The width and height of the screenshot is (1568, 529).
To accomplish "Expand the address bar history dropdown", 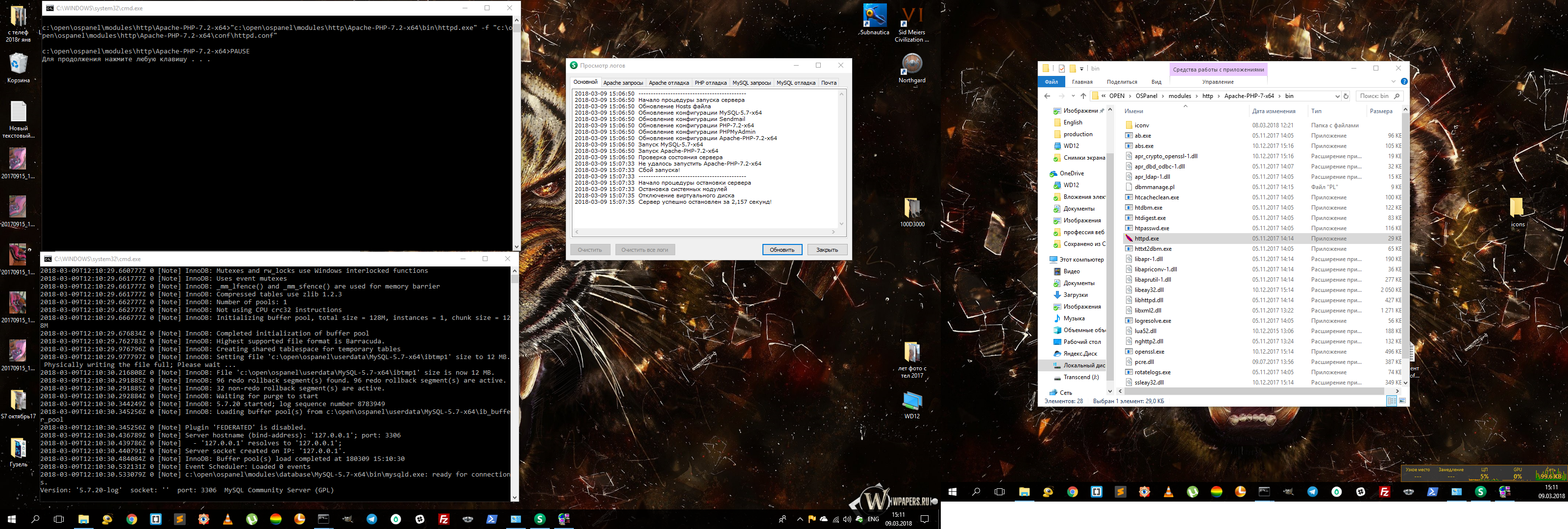I will click(1337, 96).
